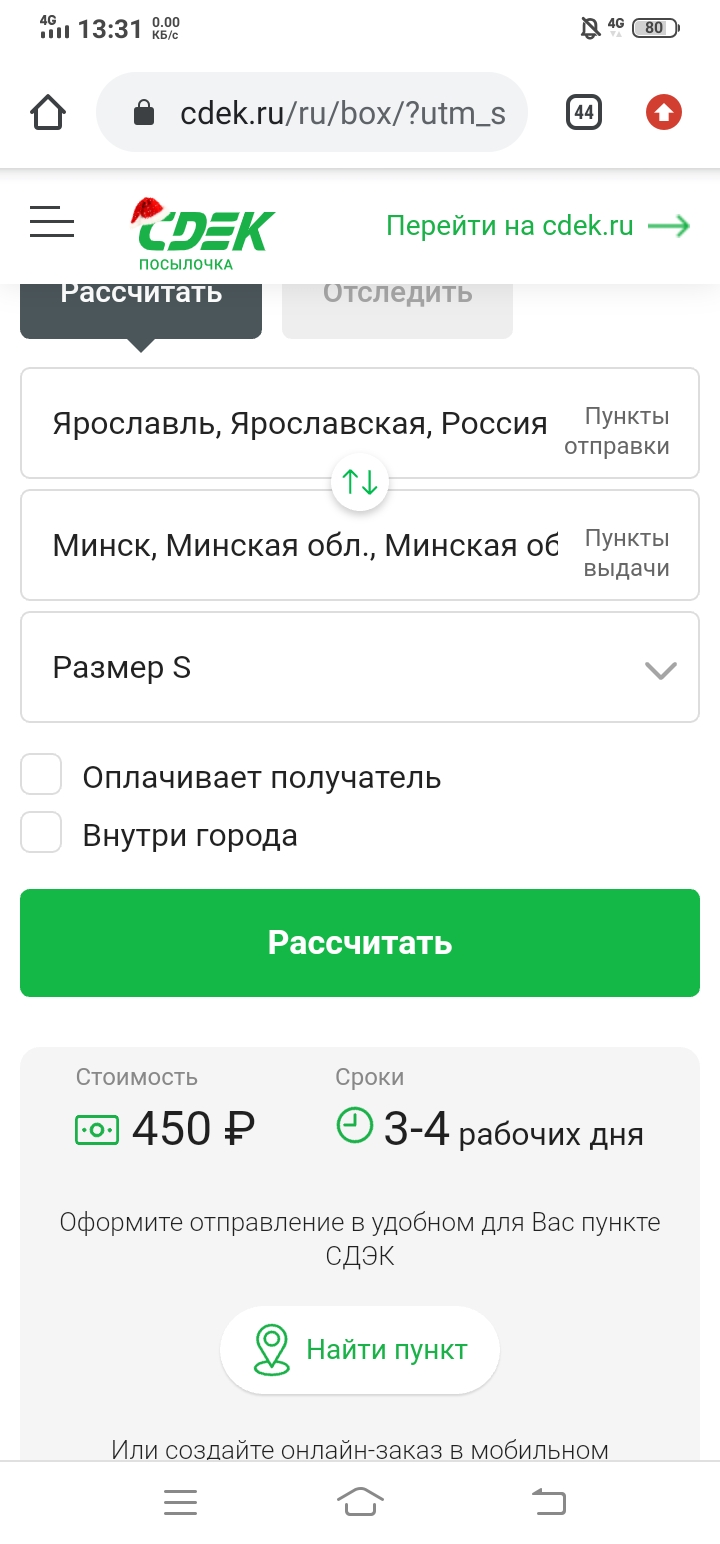Viewport: 720px width, 1544px height.
Task: Tap the browser home icon
Action: 48,112
